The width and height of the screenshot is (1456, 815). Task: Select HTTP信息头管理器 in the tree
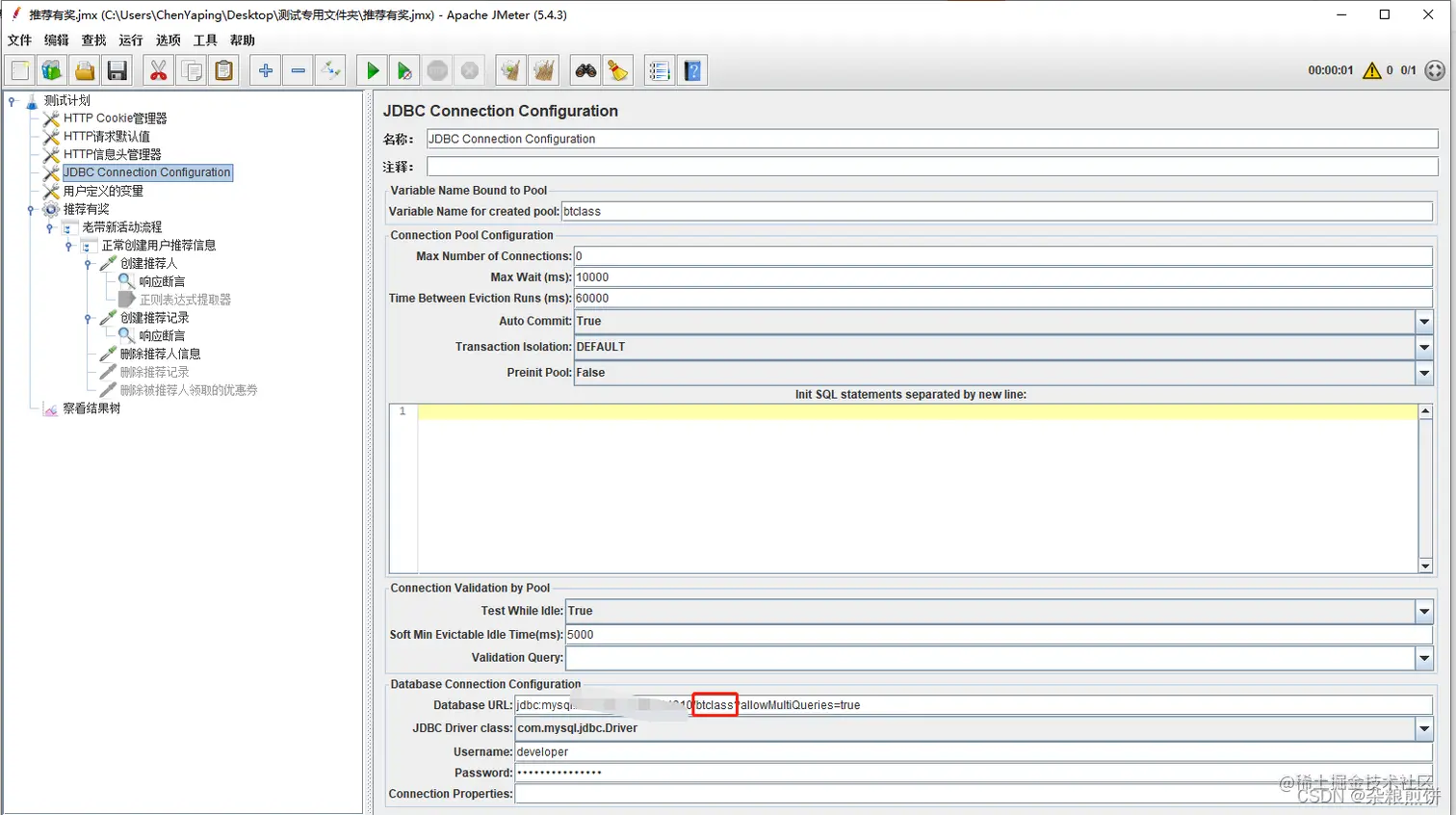point(113,154)
